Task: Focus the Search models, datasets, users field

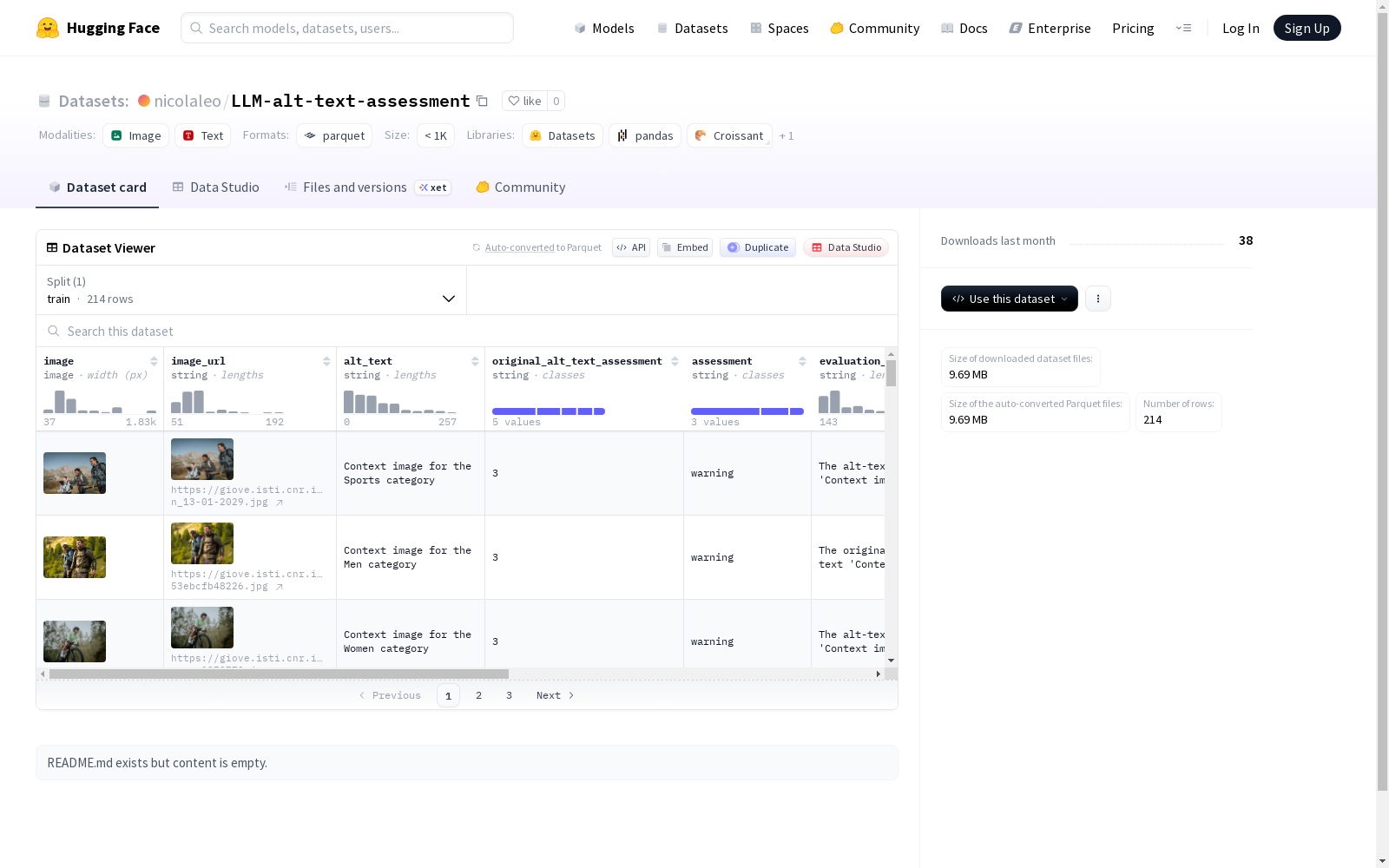Action: 347,28
